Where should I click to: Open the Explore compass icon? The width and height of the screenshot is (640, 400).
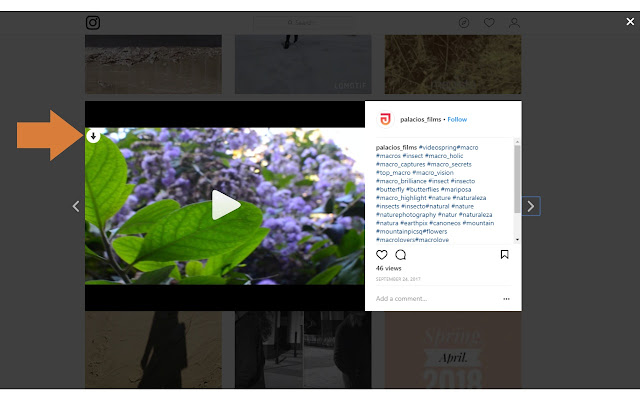(x=464, y=22)
